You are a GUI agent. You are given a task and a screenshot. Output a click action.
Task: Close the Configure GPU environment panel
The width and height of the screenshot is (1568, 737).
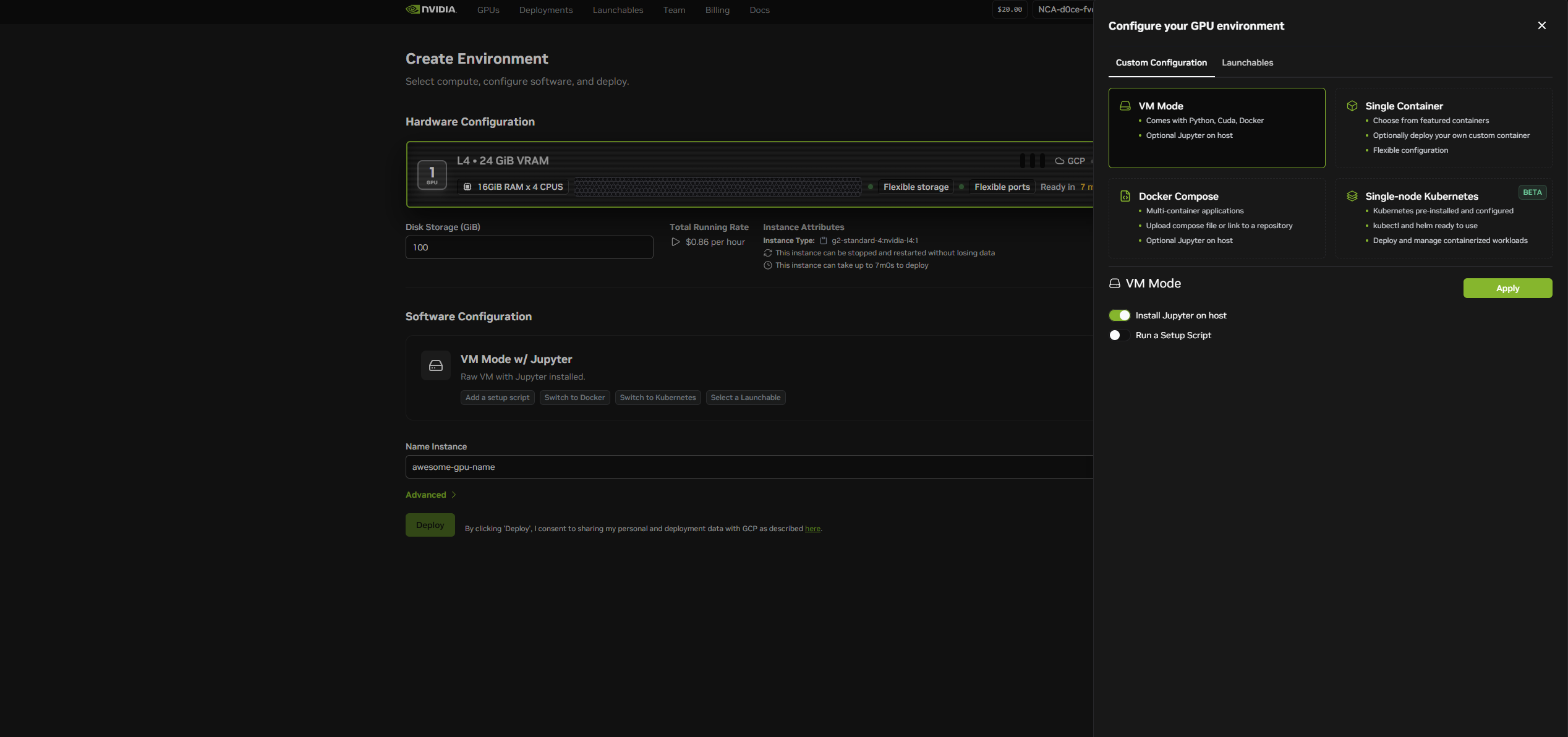tap(1541, 25)
